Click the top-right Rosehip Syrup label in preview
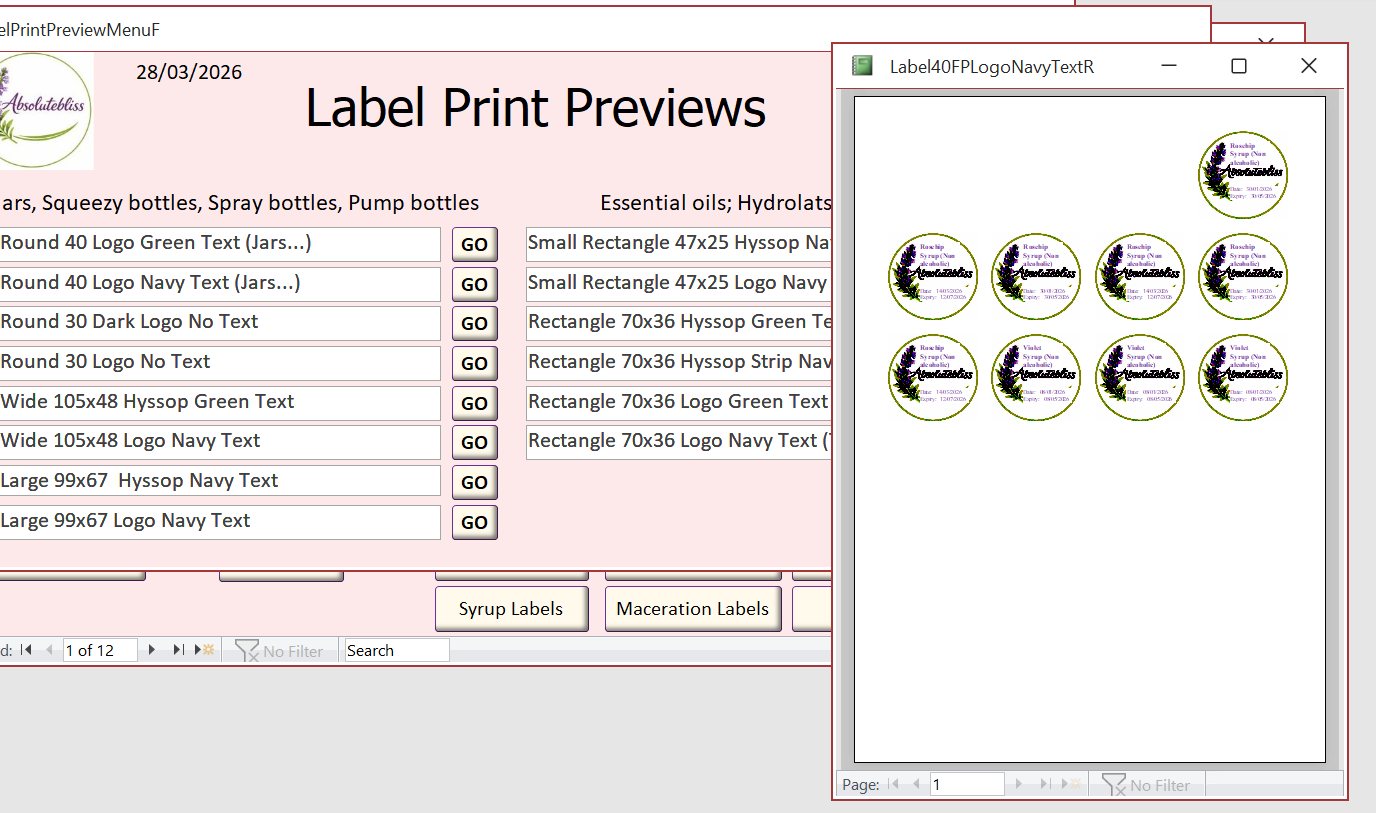 pyautogui.click(x=1243, y=175)
